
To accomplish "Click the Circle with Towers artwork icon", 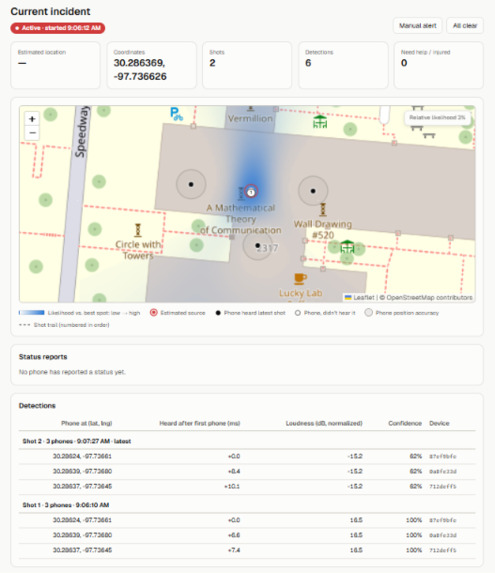I will click(x=138, y=230).
